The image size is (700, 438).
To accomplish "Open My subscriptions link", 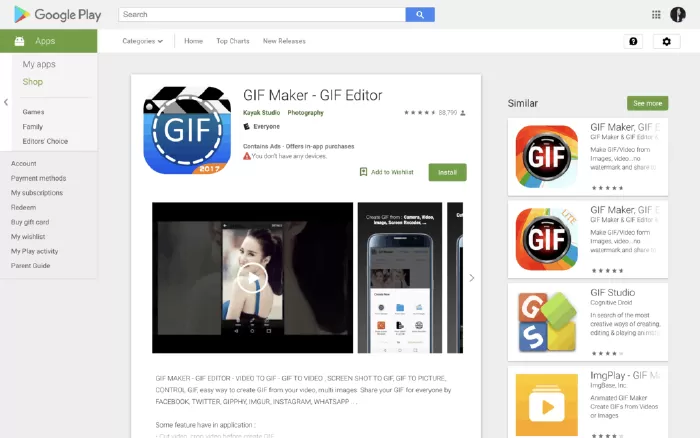I will [37, 193].
